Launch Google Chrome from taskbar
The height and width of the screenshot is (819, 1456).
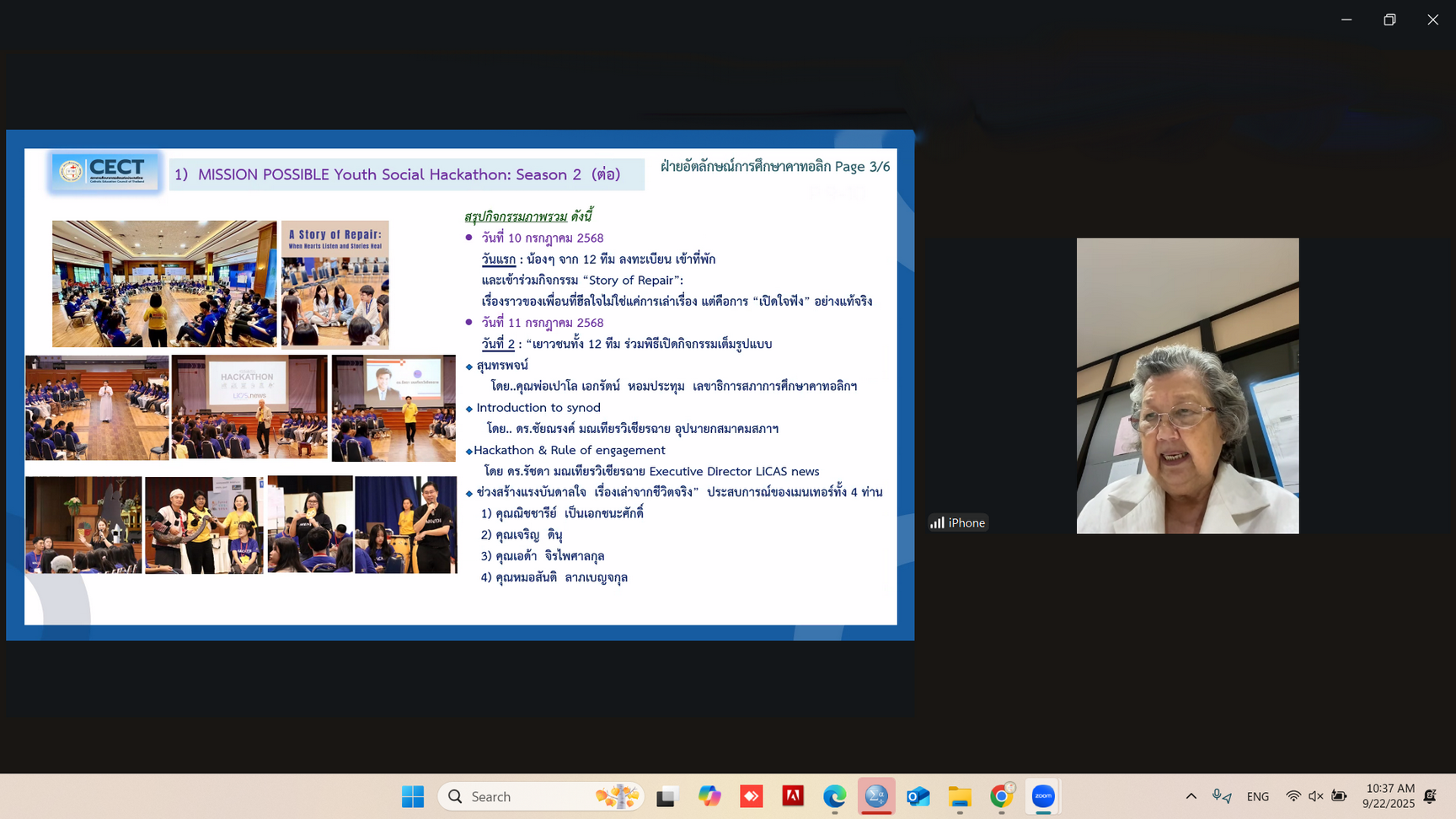click(1001, 796)
